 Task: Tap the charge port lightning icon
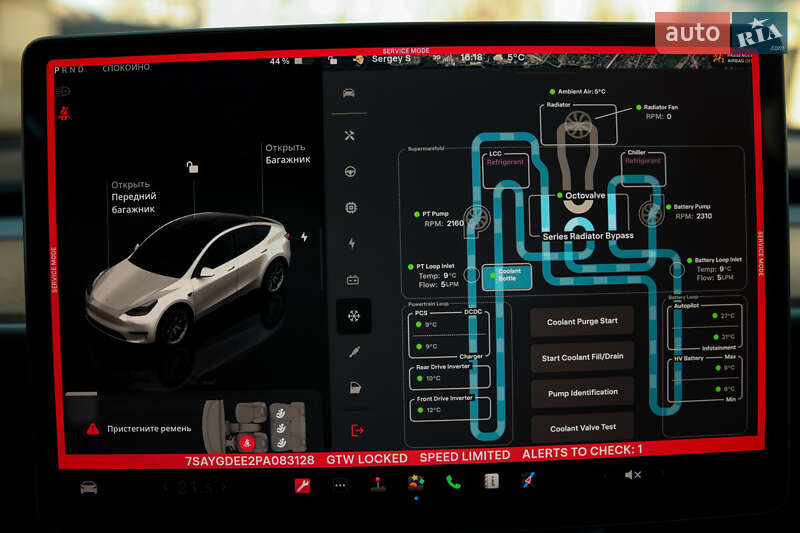point(304,237)
